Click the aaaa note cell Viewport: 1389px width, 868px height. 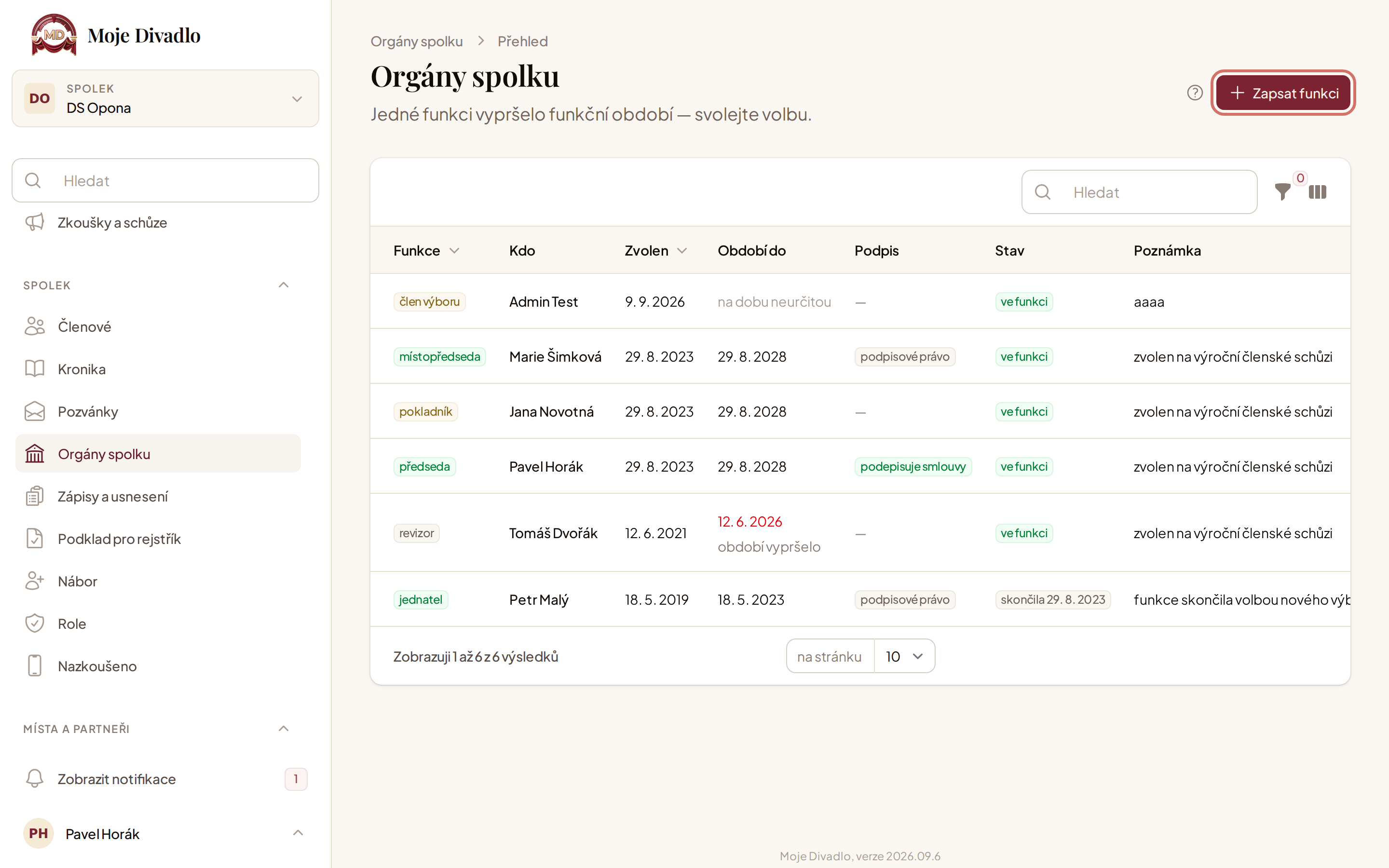(1148, 301)
